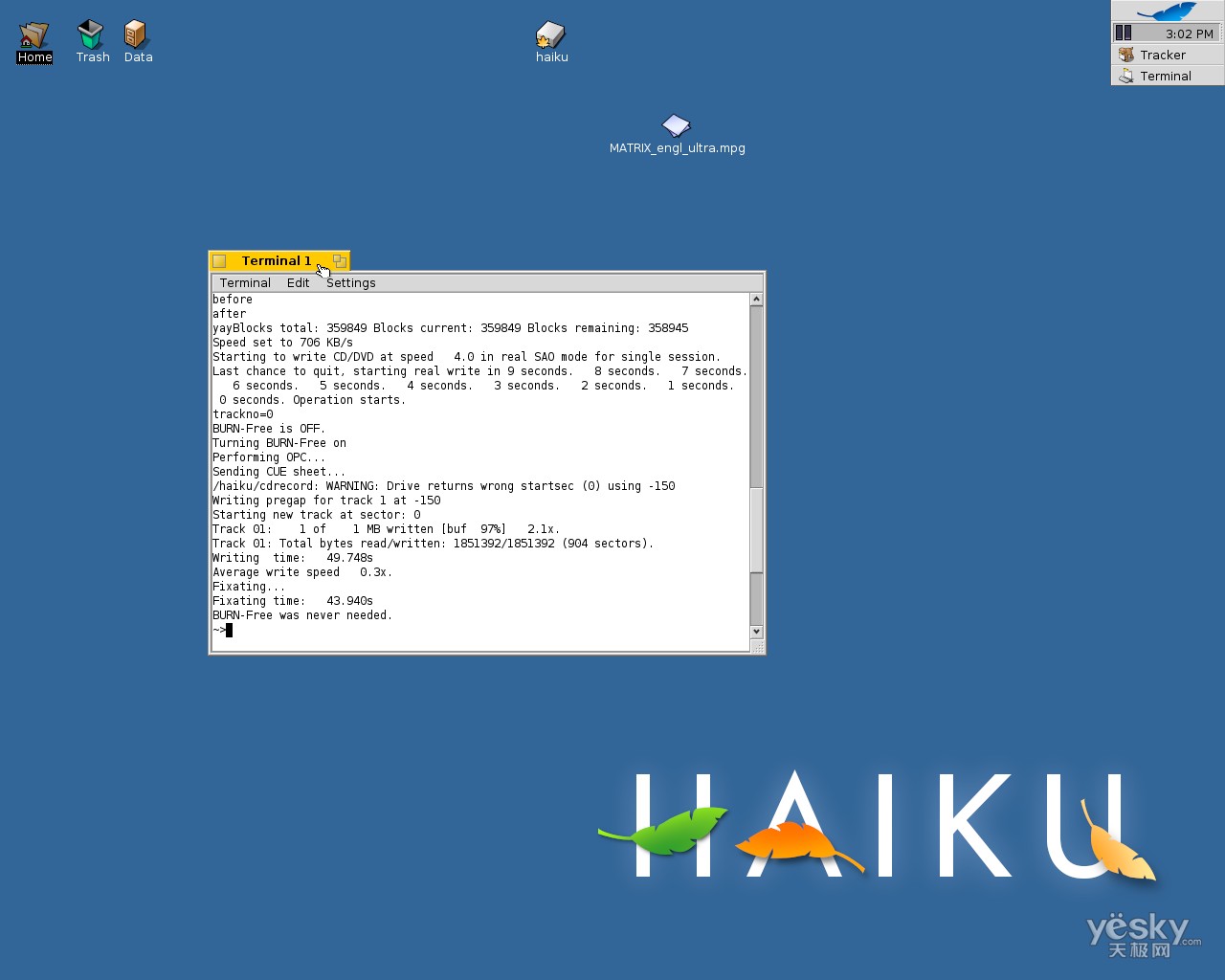1225x980 pixels.
Task: Click the scrollbar down arrow in Terminal
Action: (756, 632)
